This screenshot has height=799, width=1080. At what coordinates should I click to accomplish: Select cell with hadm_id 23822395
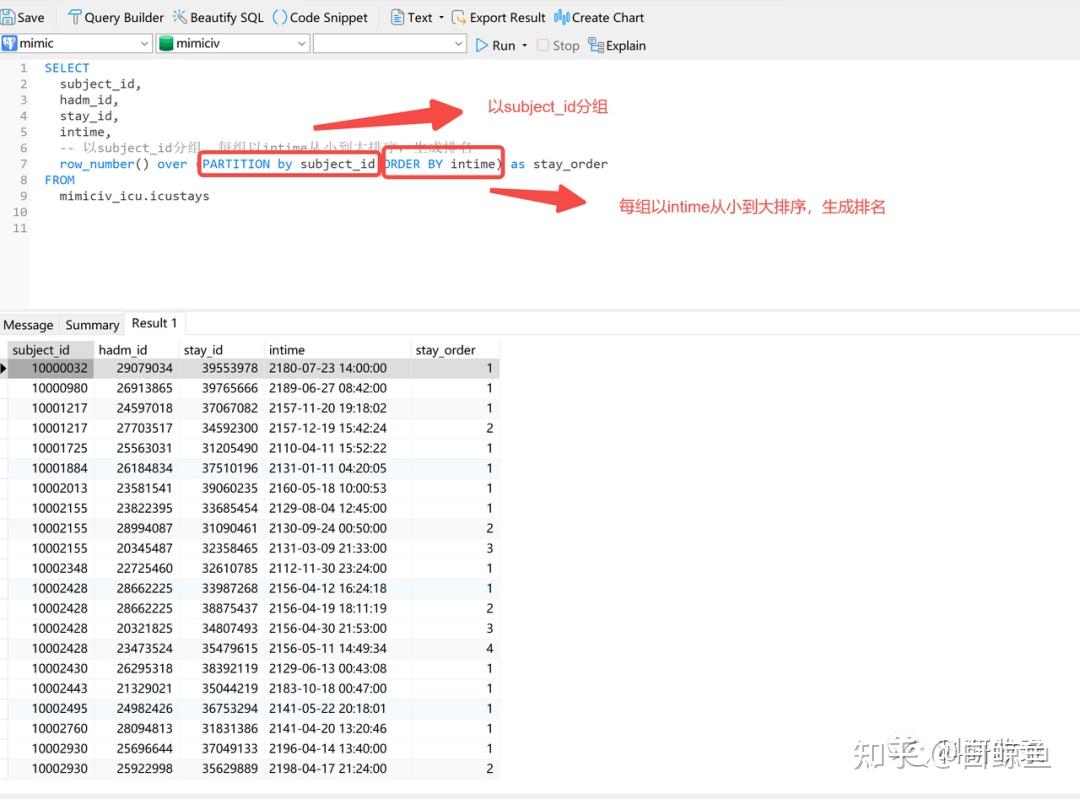coord(136,508)
